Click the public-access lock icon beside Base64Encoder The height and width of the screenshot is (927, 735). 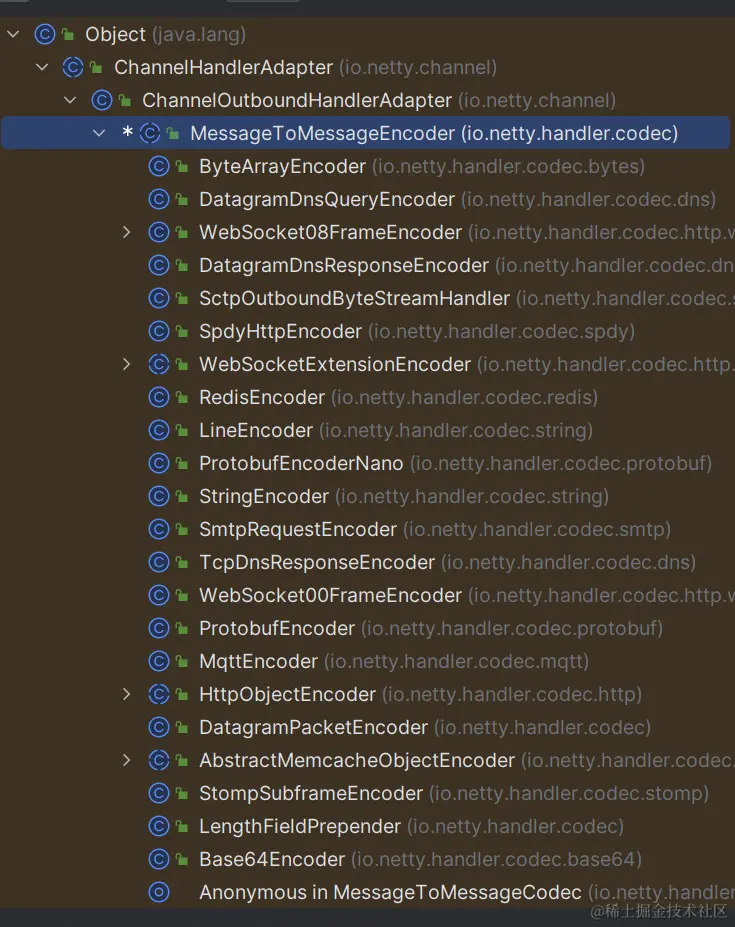tap(182, 860)
